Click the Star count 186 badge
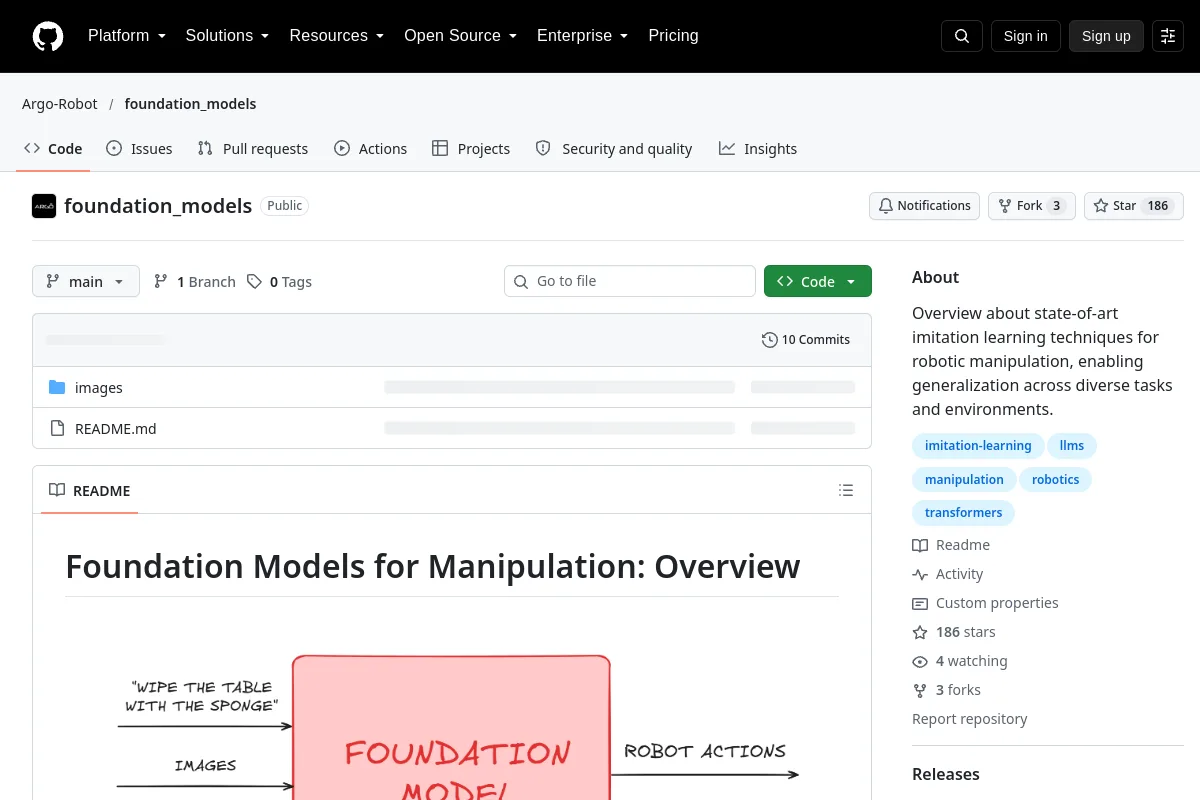1200x800 pixels. pyautogui.click(x=1158, y=206)
